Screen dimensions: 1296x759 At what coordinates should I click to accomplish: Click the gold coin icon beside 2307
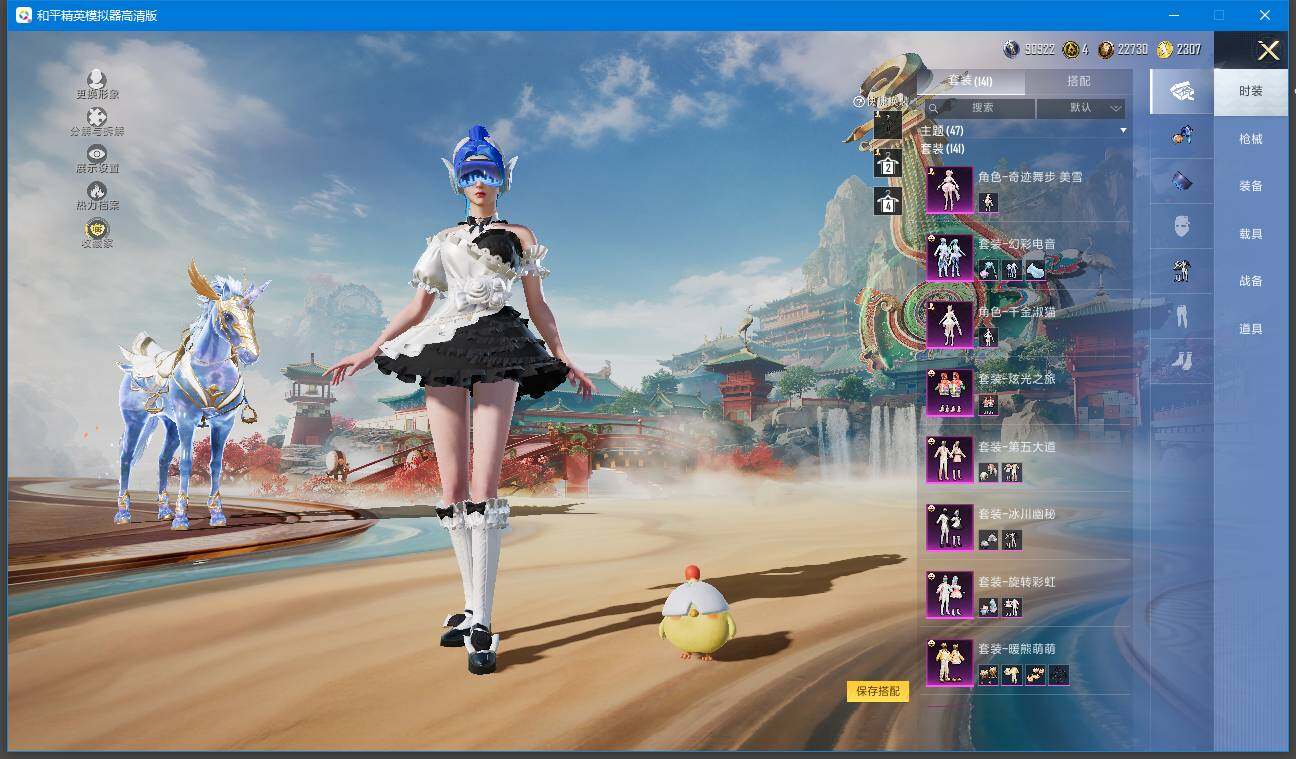pyautogui.click(x=1165, y=49)
